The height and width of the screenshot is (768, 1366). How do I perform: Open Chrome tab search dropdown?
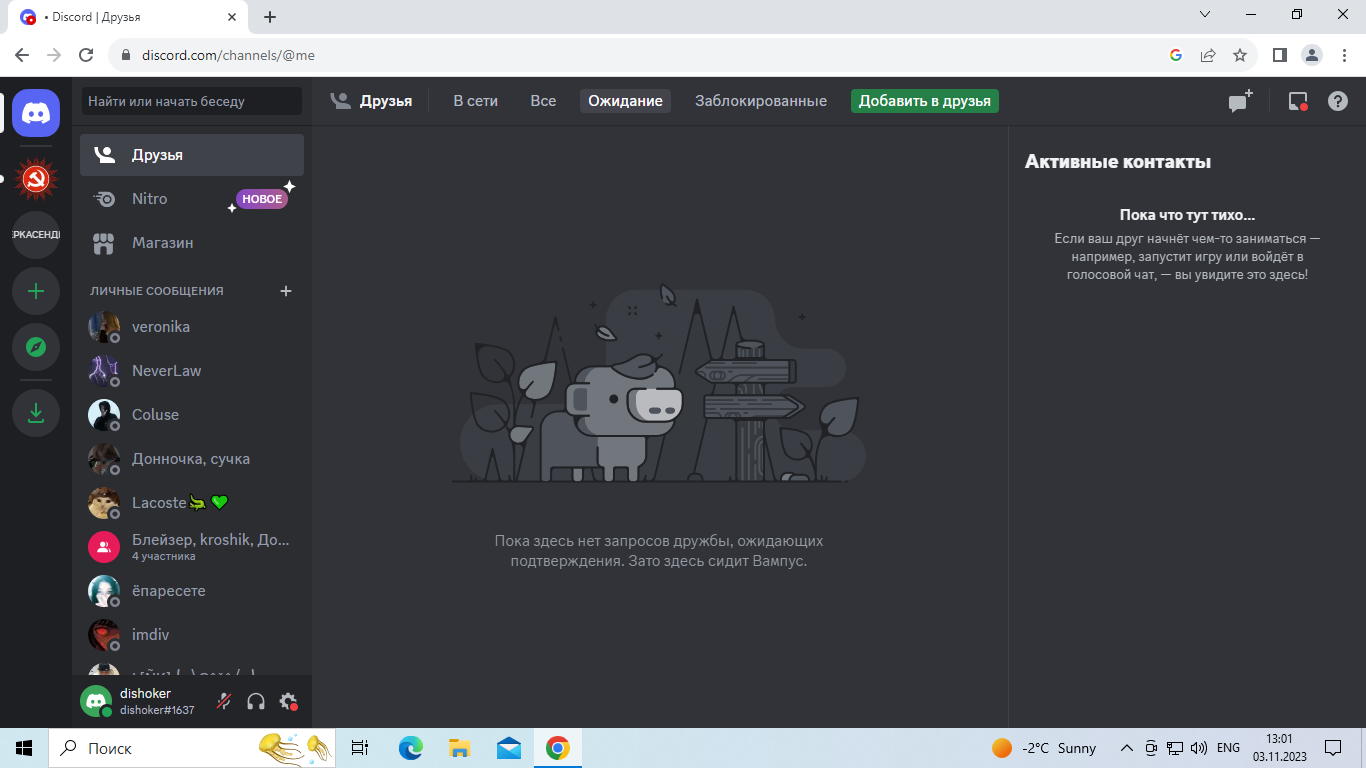[x=1205, y=15]
